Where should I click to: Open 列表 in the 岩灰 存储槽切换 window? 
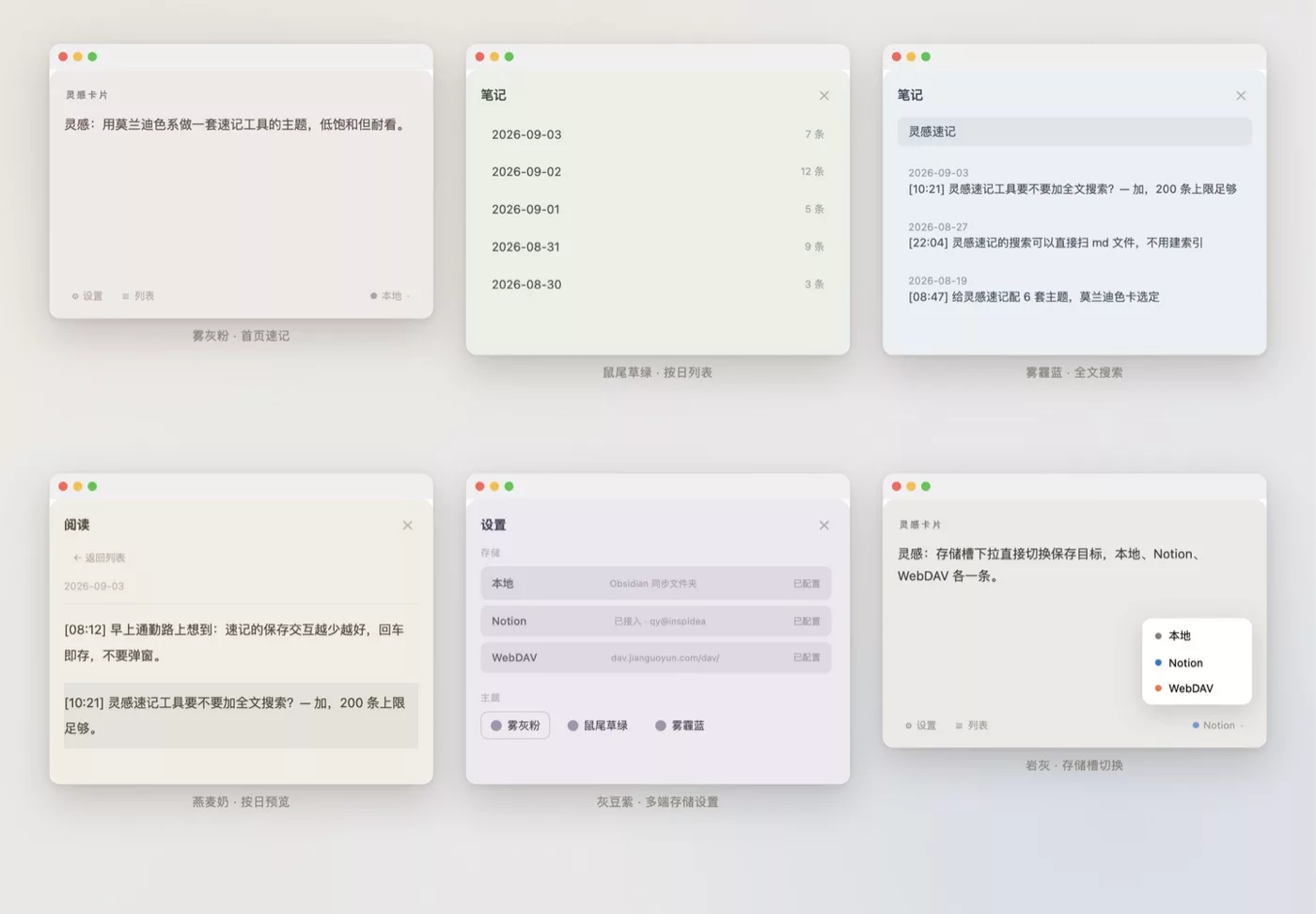(x=972, y=726)
